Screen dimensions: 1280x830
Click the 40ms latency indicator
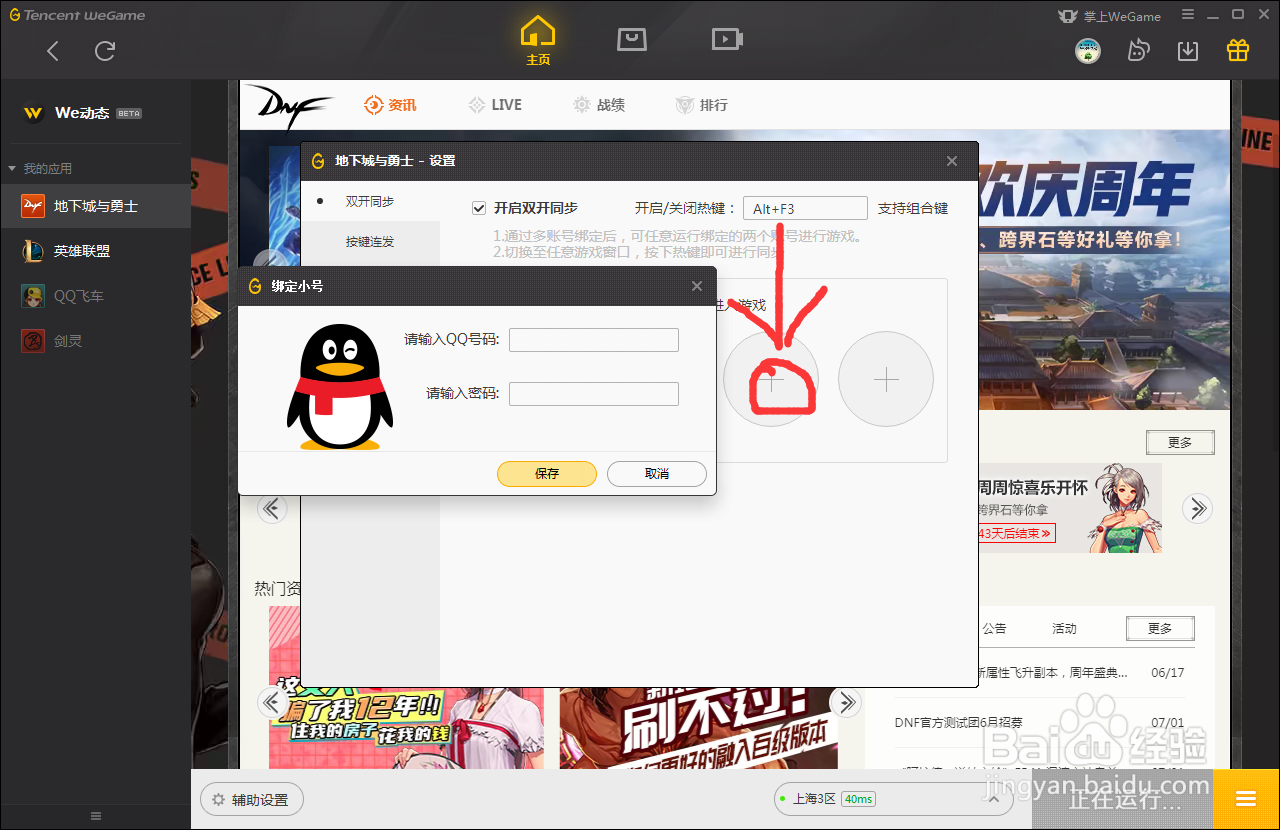[858, 799]
